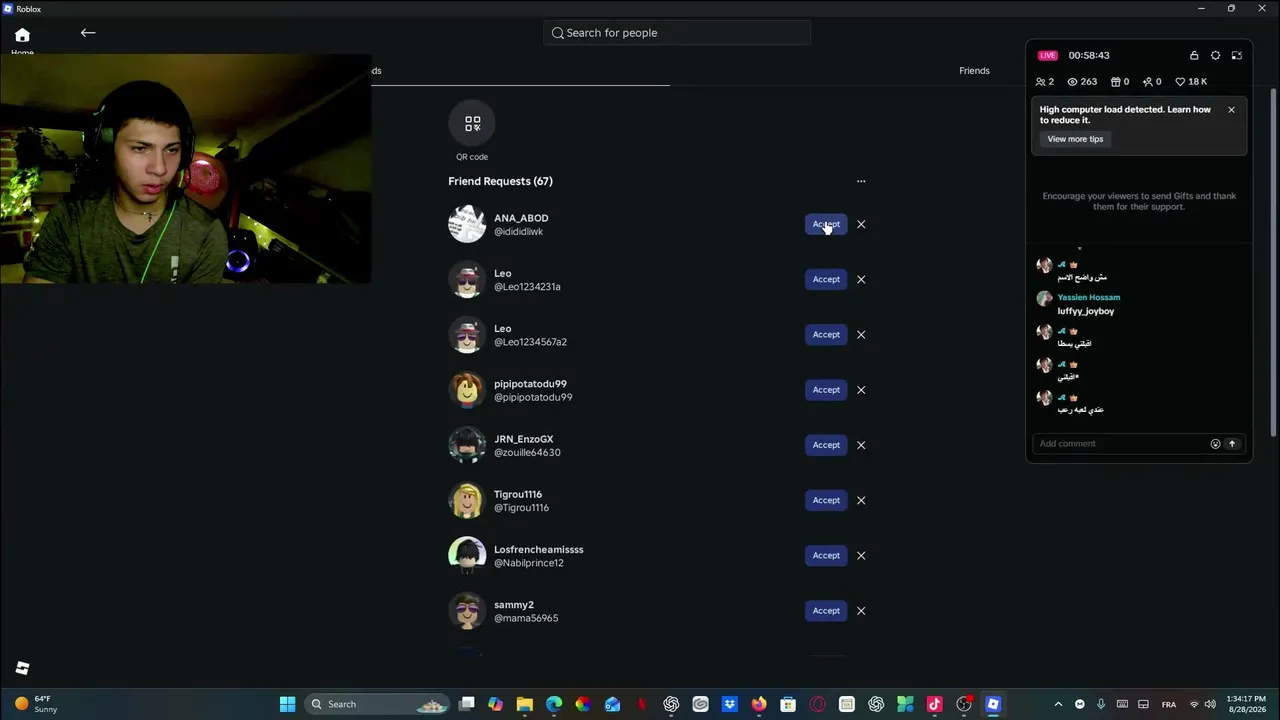Decline pipipotatodu99's friend request
1280x720 pixels.
[861, 390]
